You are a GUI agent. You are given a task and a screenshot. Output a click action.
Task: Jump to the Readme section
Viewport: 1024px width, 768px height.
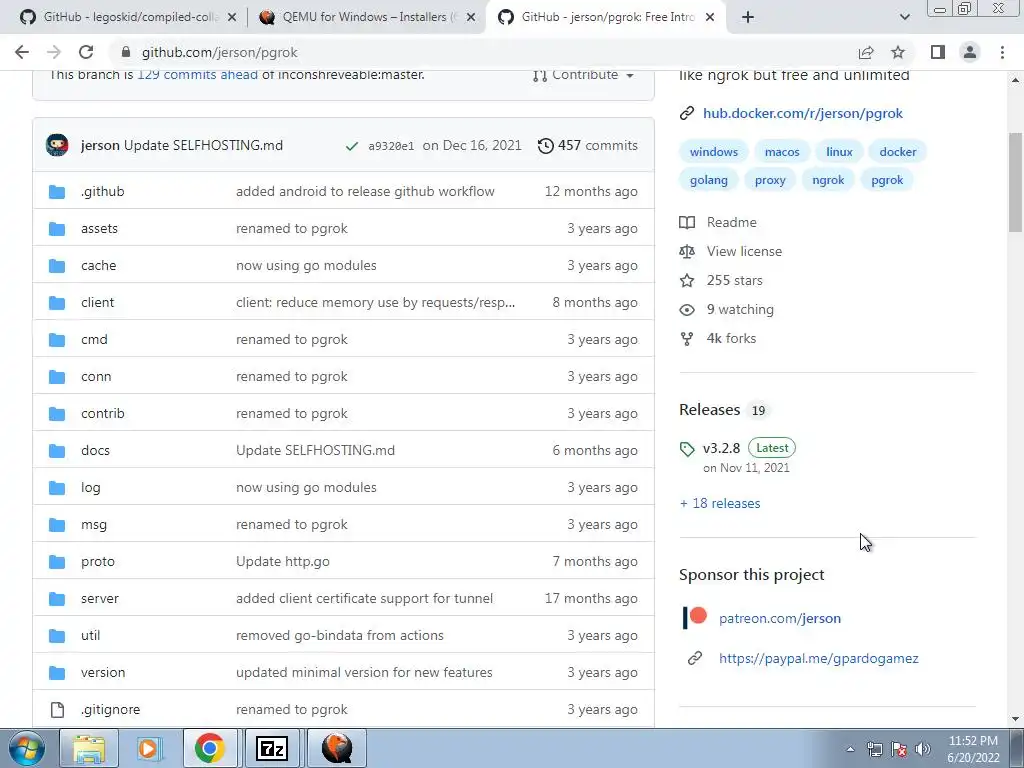pyautogui.click(x=731, y=222)
